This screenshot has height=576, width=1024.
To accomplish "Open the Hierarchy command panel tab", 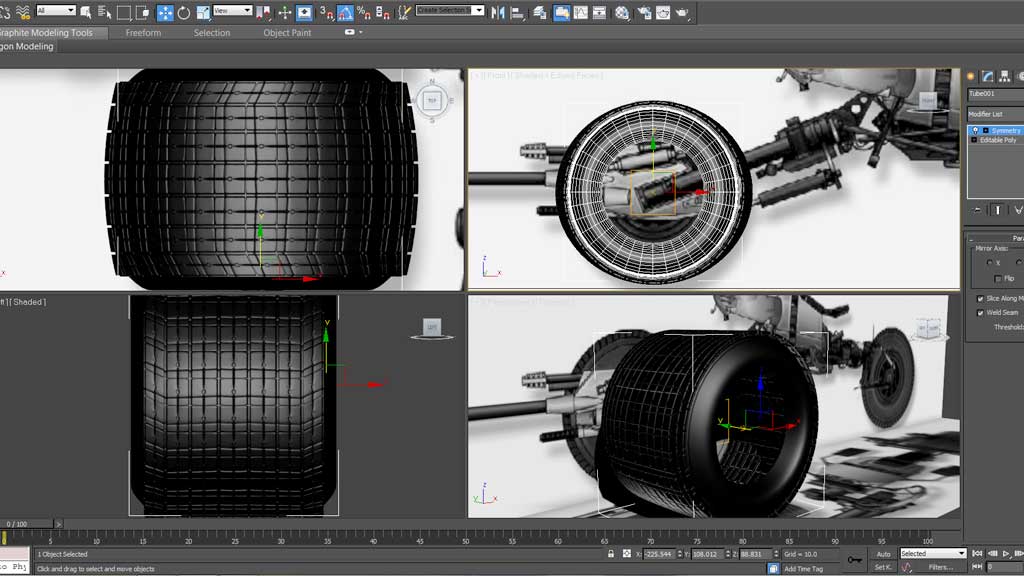I will tap(1004, 76).
